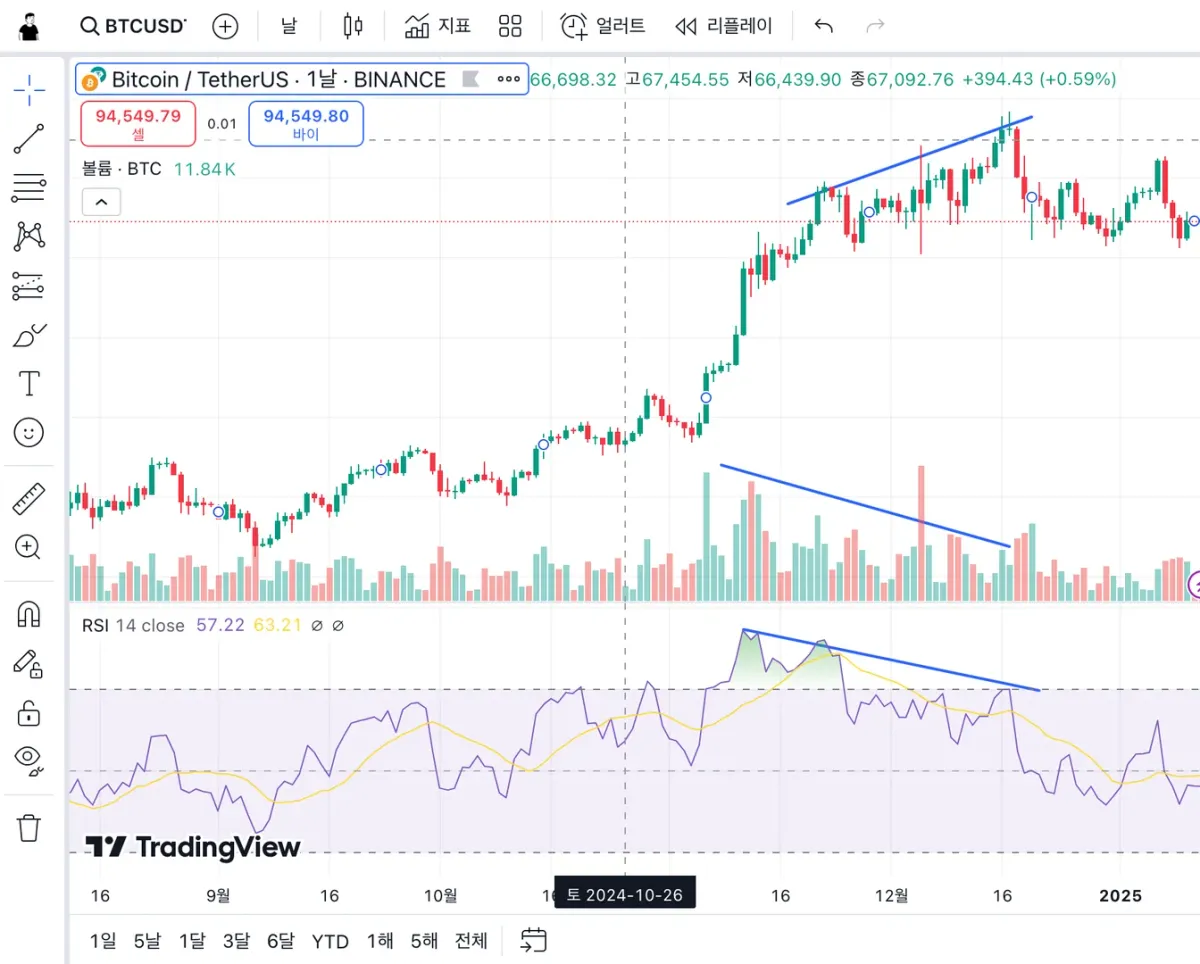This screenshot has height=964, width=1200.
Task: Open the chart layout templates grid
Action: [x=510, y=26]
